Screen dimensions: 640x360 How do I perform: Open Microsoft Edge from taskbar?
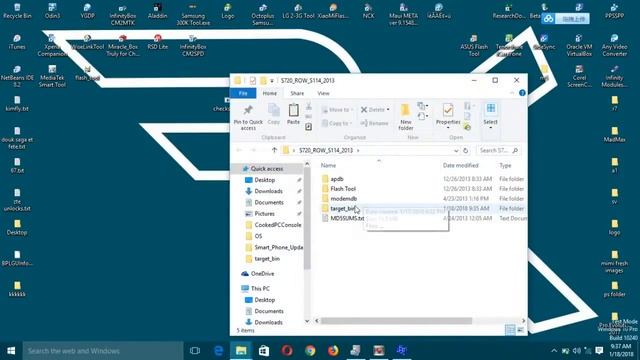point(218,351)
